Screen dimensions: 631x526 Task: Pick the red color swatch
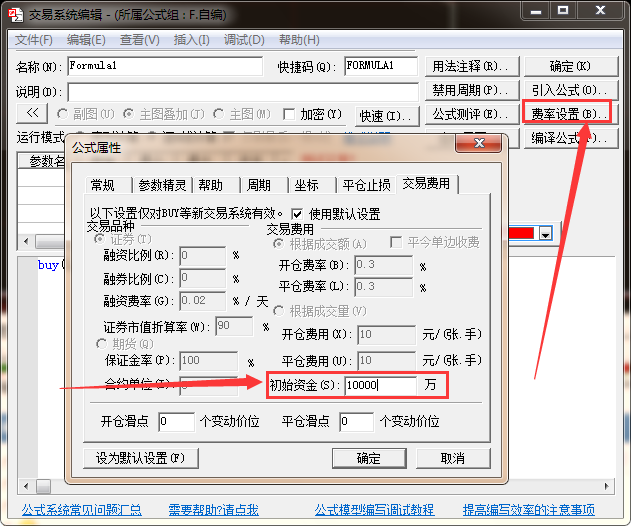[x=522, y=233]
